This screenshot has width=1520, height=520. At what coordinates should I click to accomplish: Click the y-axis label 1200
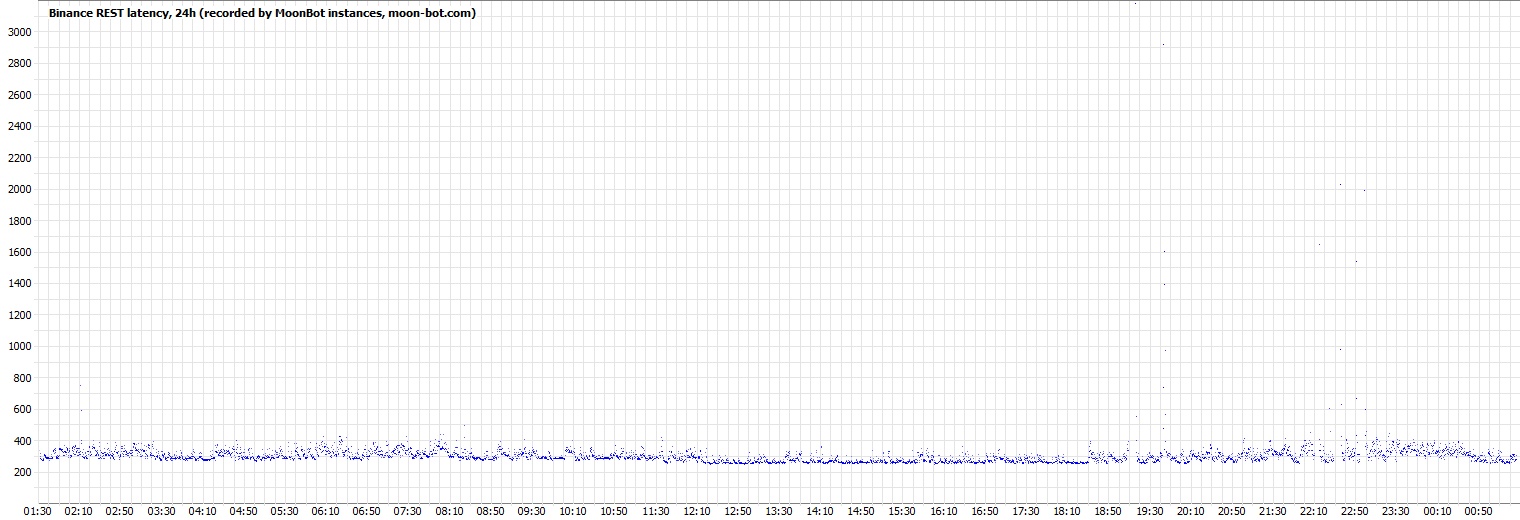click(x=19, y=315)
